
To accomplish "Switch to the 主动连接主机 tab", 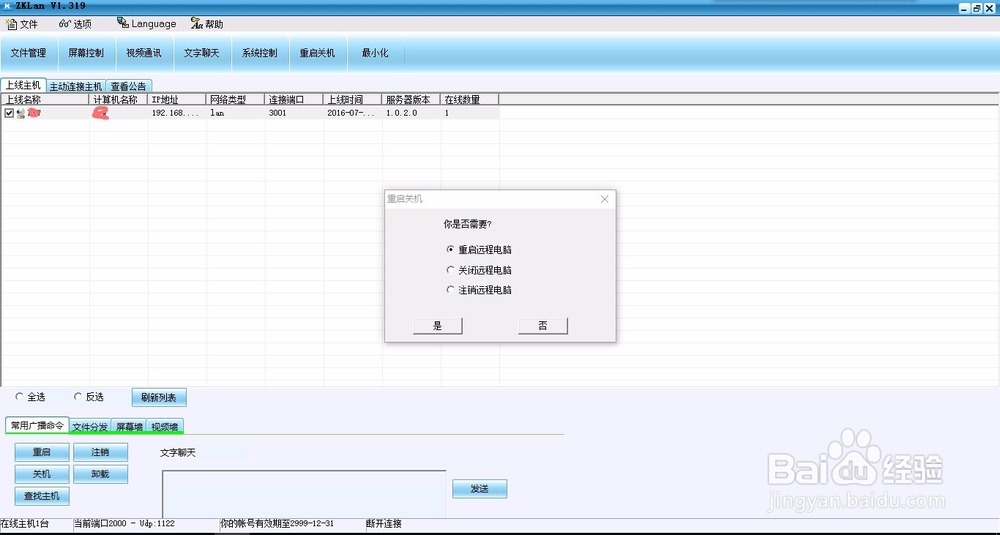I will pos(76,86).
